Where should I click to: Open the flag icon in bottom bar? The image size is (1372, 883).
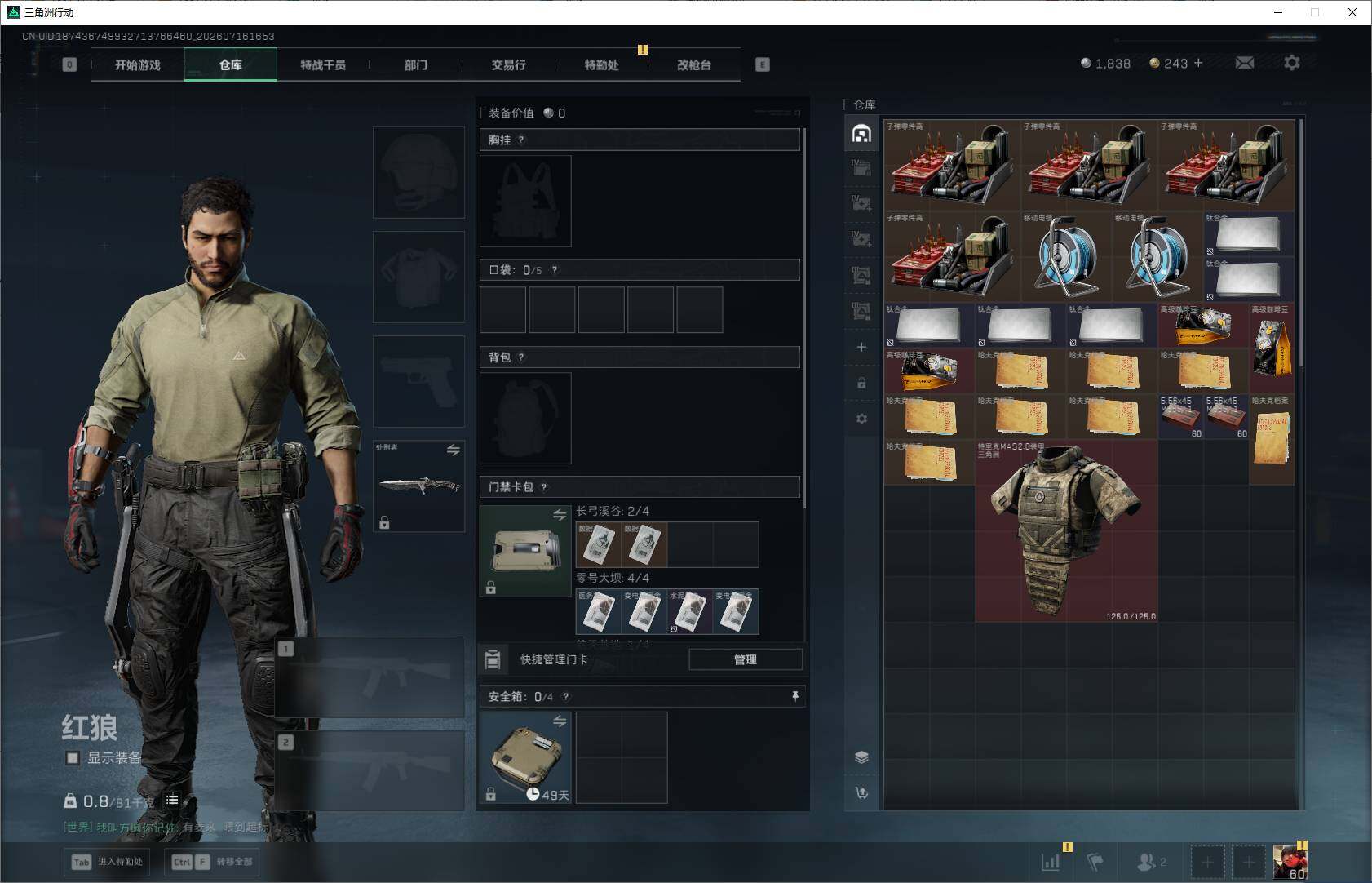1095,861
